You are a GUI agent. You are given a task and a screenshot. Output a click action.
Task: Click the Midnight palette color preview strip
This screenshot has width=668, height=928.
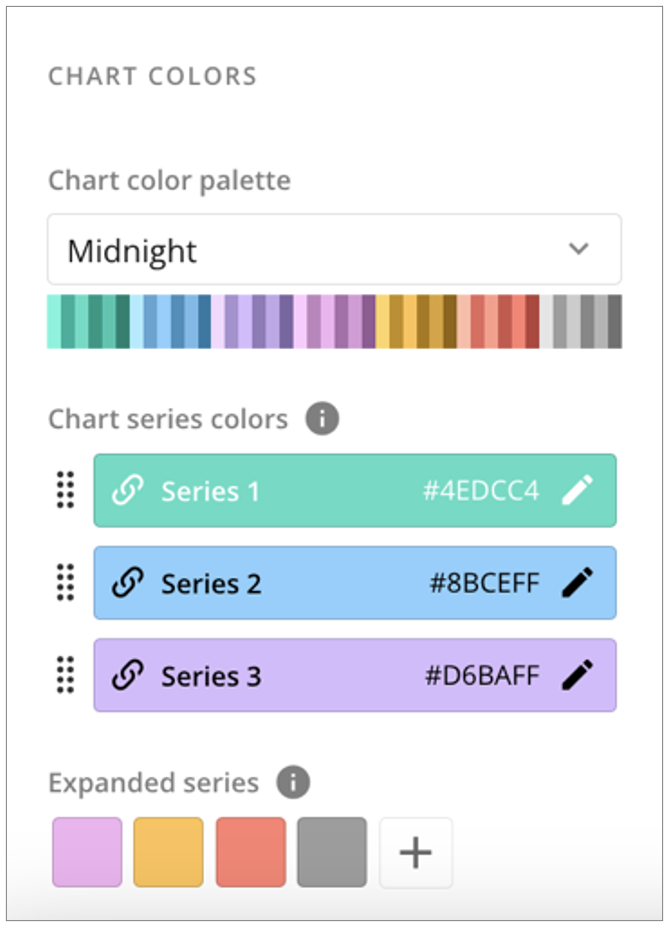click(x=334, y=322)
